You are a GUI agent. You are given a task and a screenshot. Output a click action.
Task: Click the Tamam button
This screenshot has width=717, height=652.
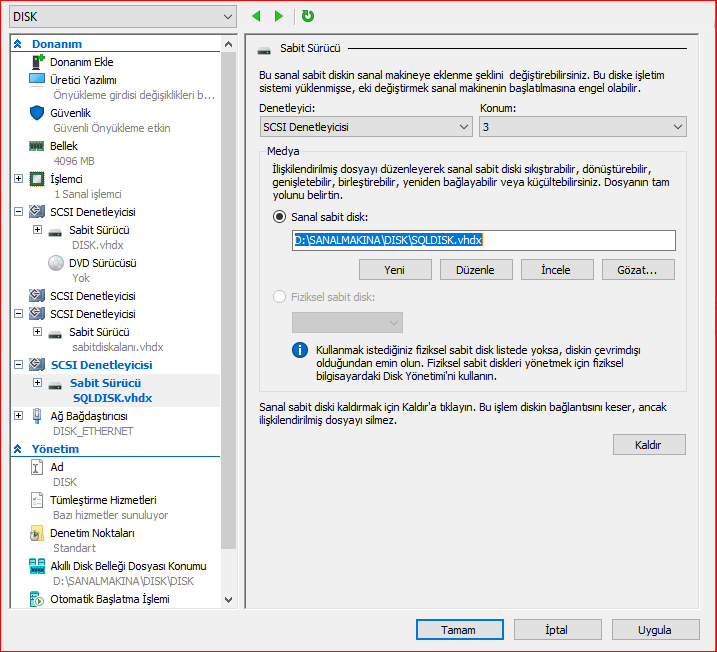point(460,630)
